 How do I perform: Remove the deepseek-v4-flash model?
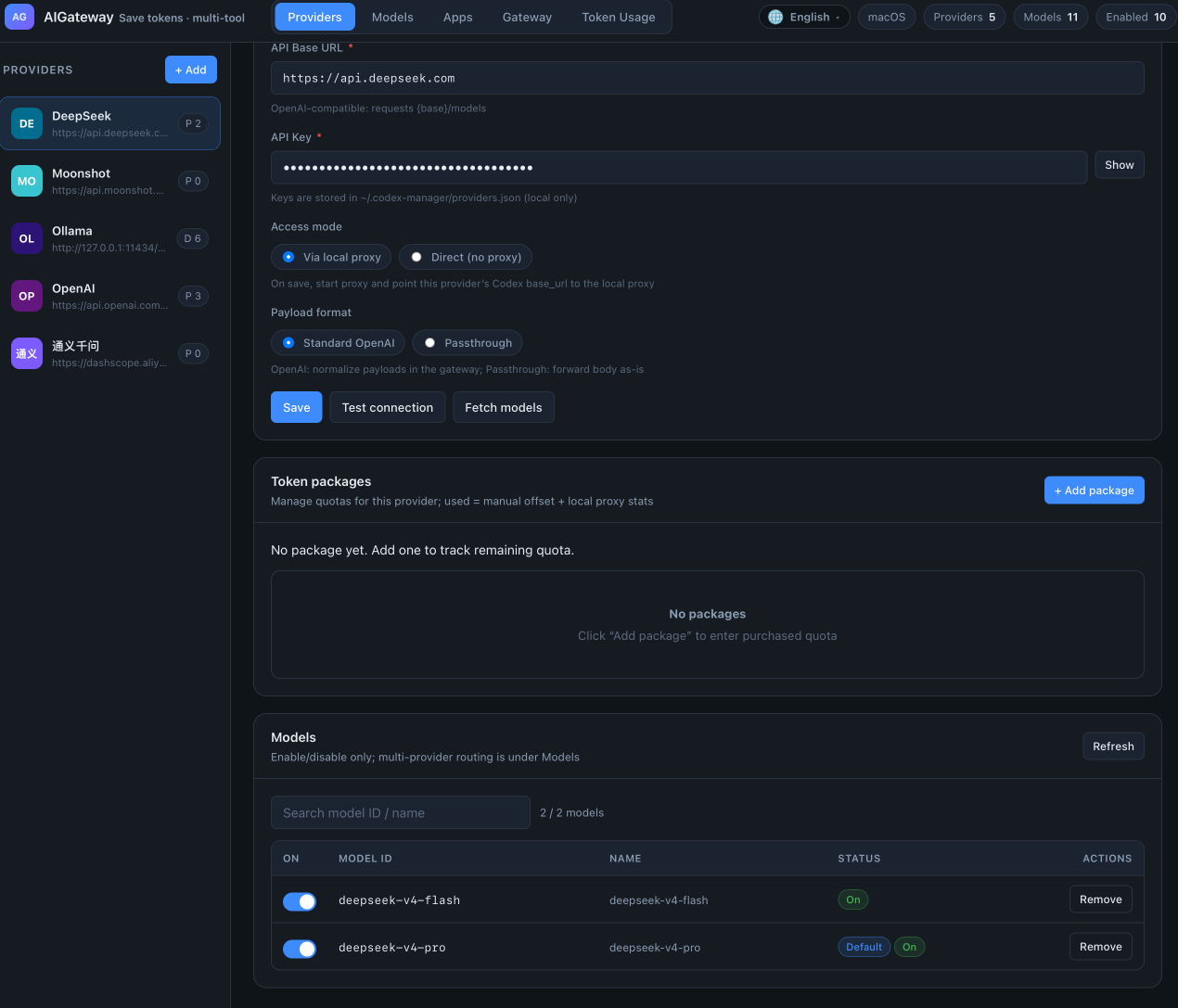point(1101,900)
